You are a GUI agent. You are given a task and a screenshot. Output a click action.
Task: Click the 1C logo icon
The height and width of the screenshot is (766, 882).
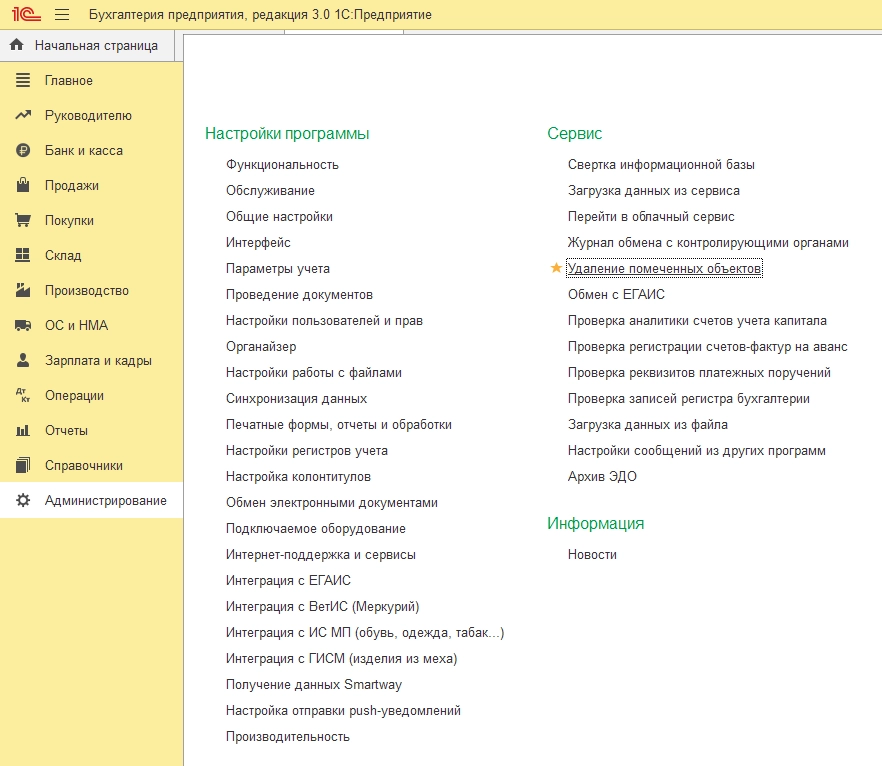26,14
